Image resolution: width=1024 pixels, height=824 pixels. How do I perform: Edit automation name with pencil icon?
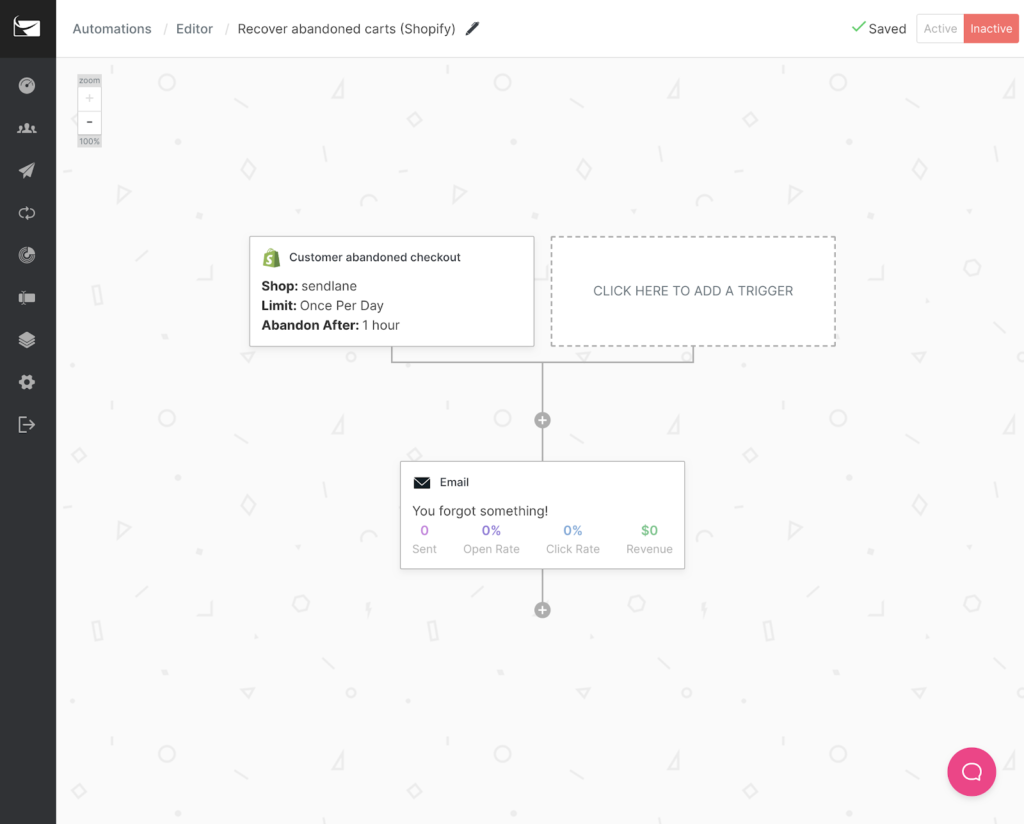click(x=472, y=28)
